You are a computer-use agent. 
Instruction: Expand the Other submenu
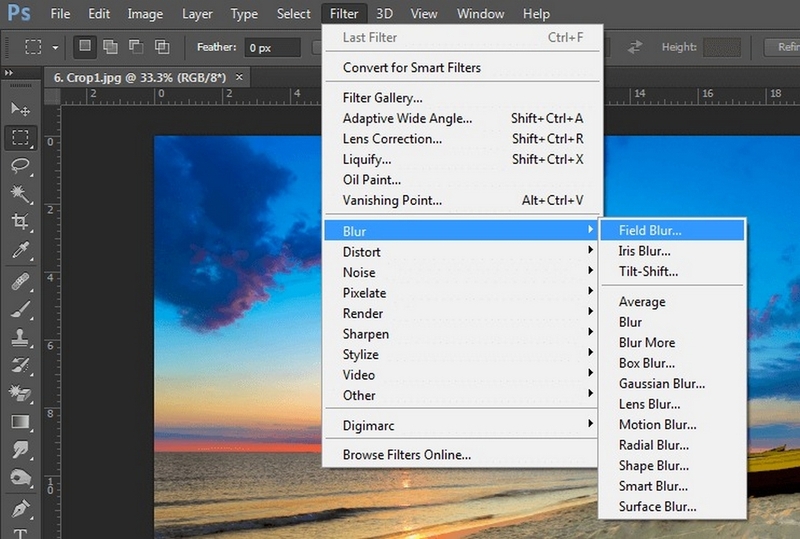(x=461, y=395)
